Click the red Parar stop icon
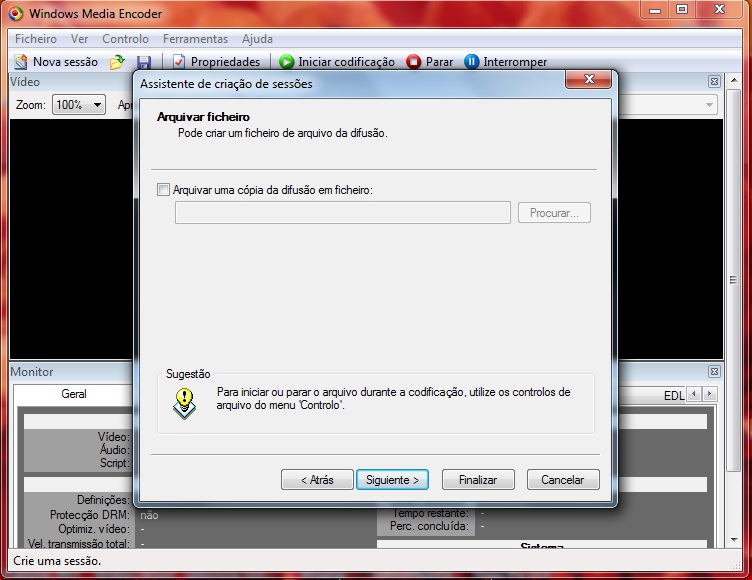 point(413,62)
